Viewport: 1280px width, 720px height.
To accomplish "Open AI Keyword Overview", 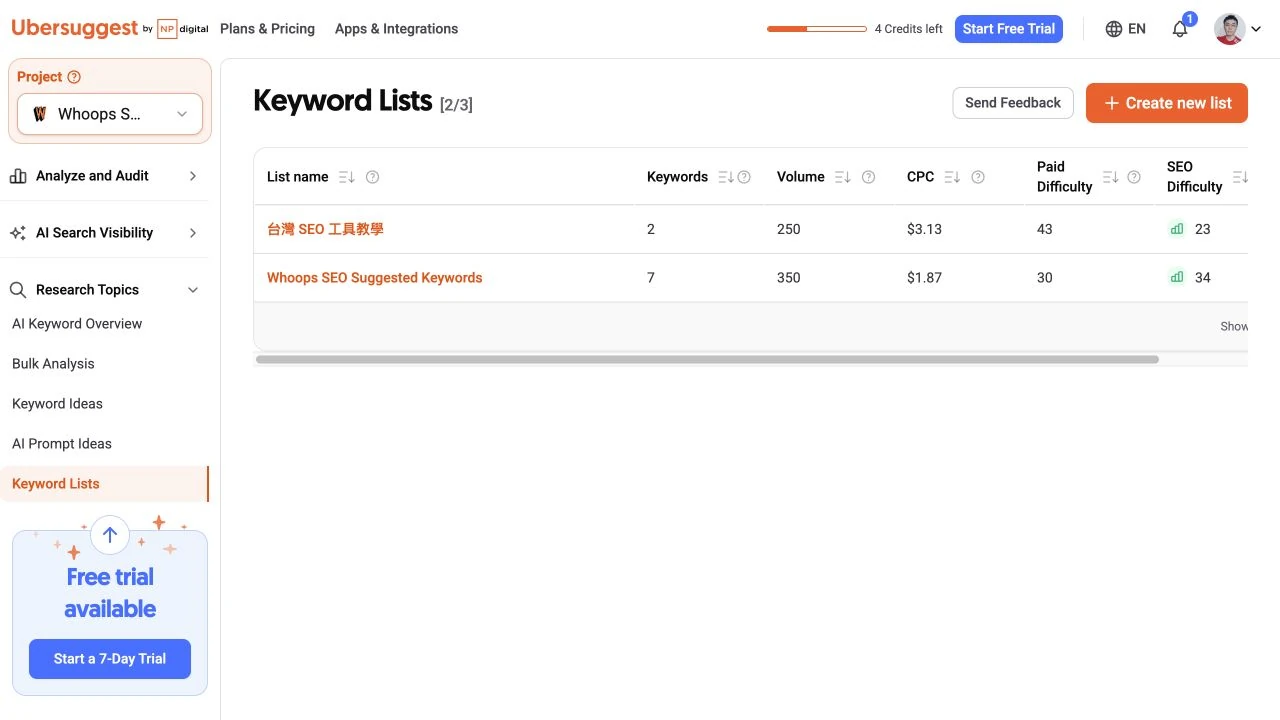I will pos(77,324).
